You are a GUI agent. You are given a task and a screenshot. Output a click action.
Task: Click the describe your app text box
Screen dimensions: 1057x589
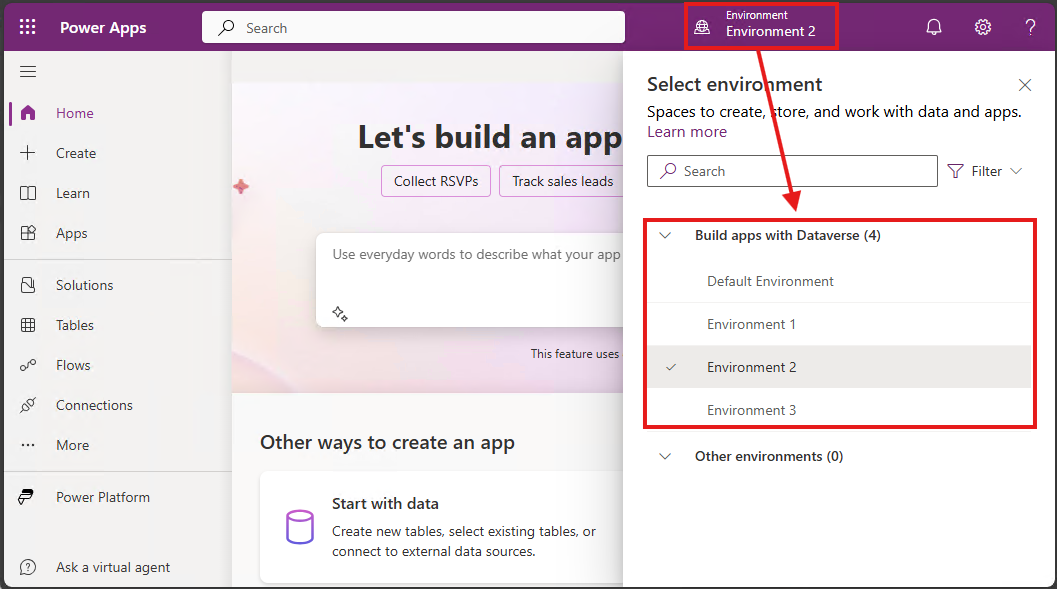[471, 280]
